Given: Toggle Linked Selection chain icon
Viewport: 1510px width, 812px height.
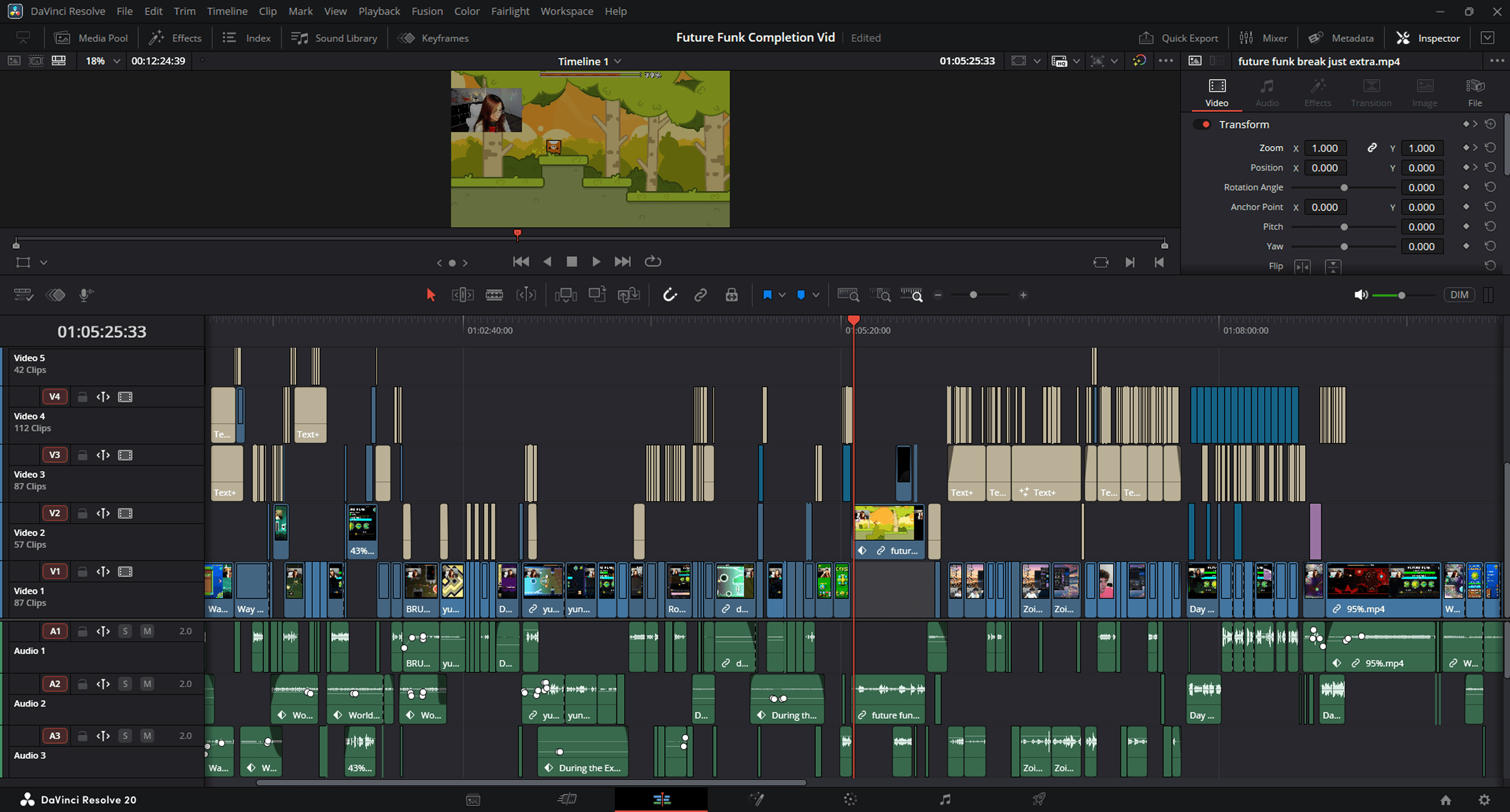Looking at the screenshot, I should click(x=700, y=295).
